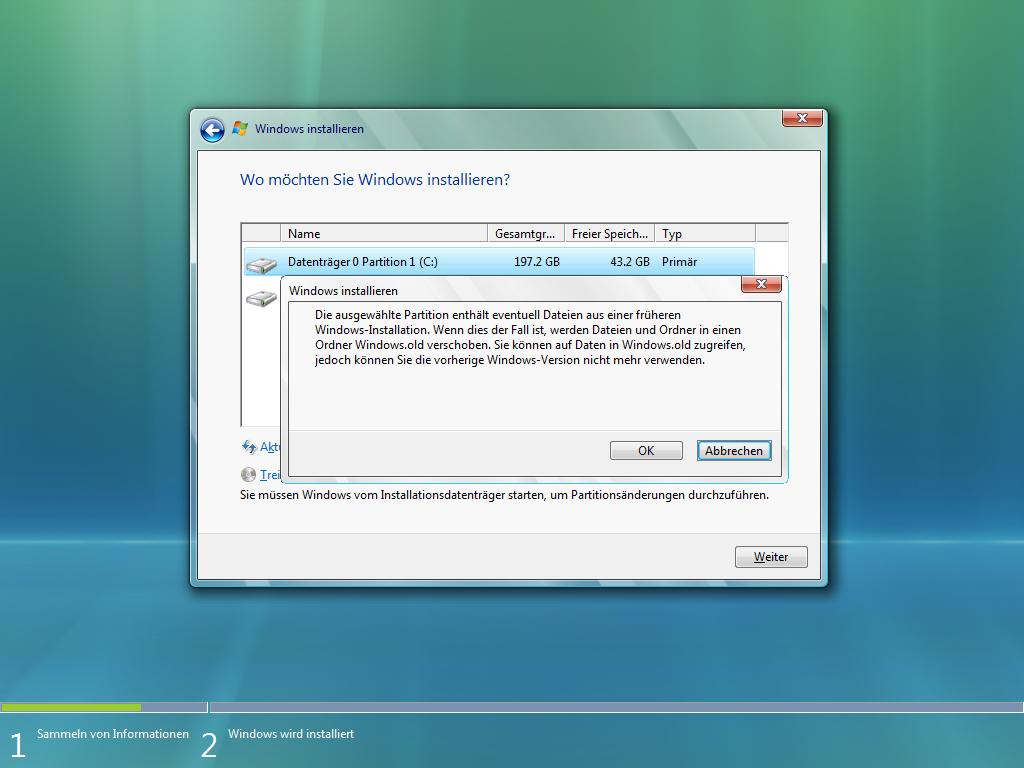Image resolution: width=1024 pixels, height=768 pixels.
Task: Confirm the warning dialog with OK
Action: click(646, 451)
